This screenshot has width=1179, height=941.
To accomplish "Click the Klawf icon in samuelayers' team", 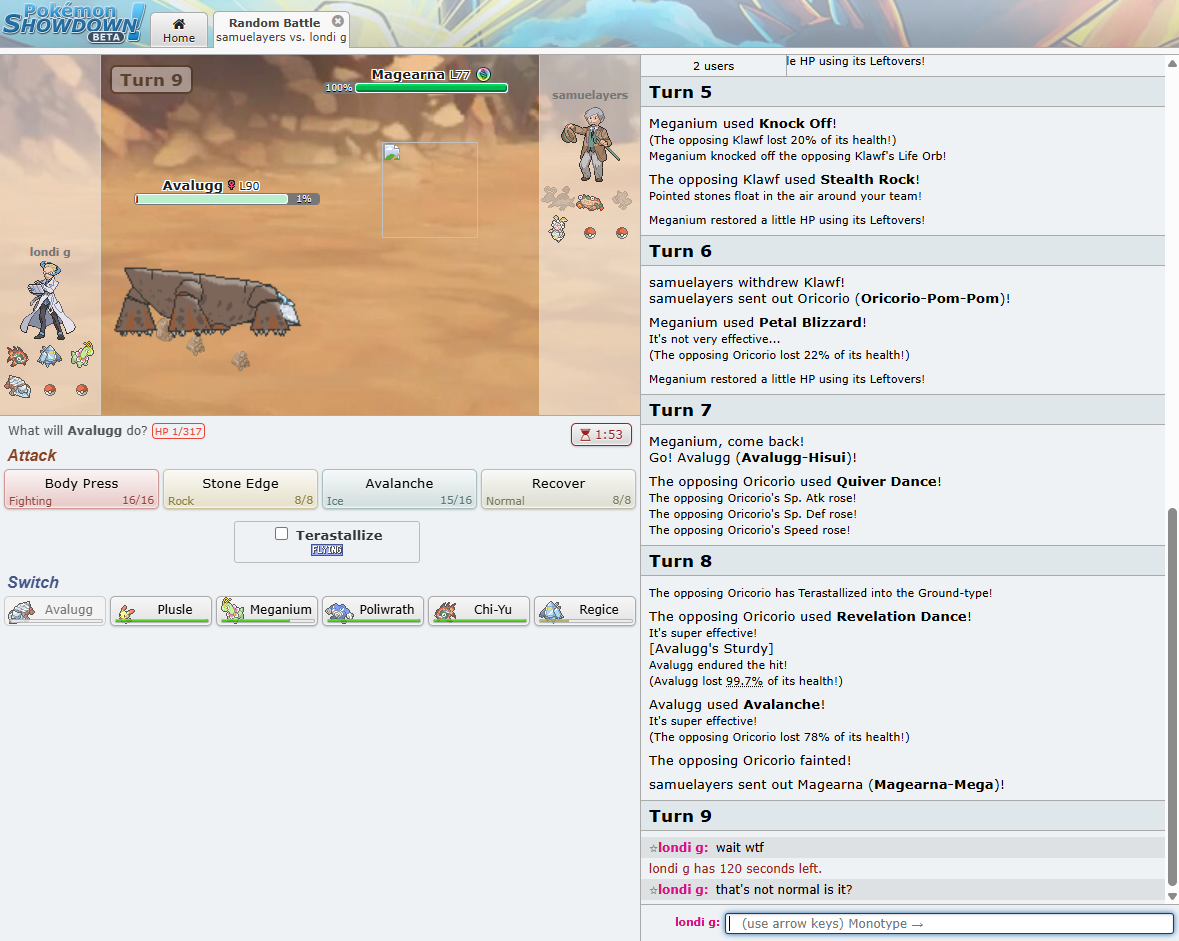I will [x=590, y=201].
